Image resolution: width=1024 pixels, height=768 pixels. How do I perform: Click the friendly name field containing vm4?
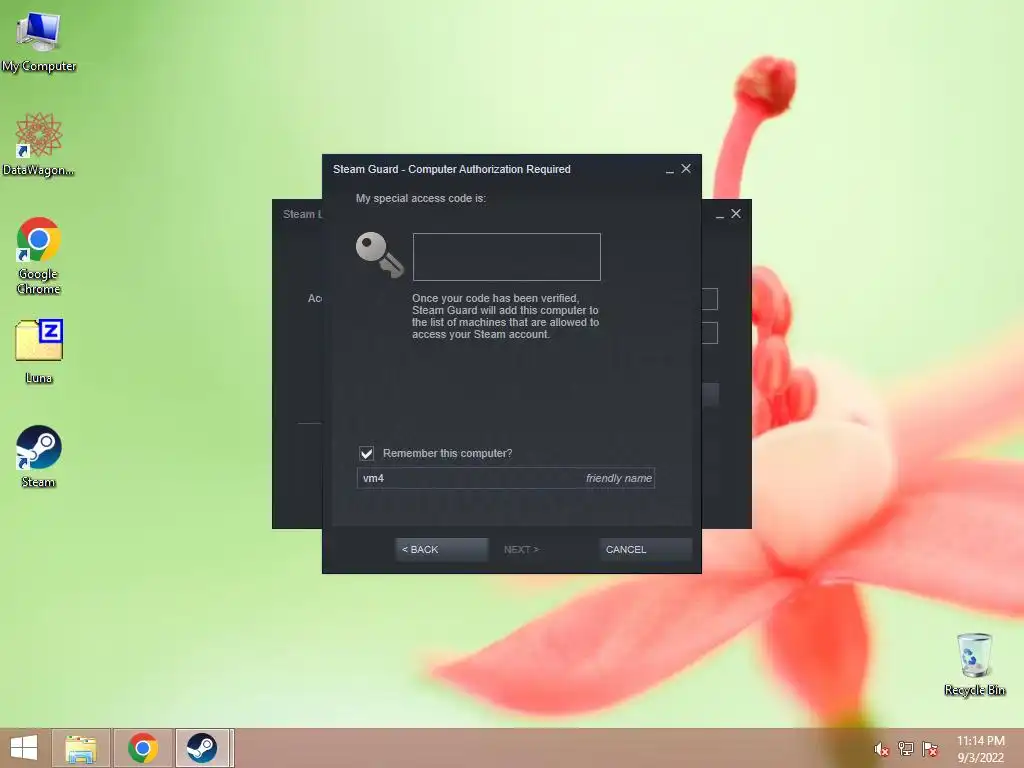[505, 478]
